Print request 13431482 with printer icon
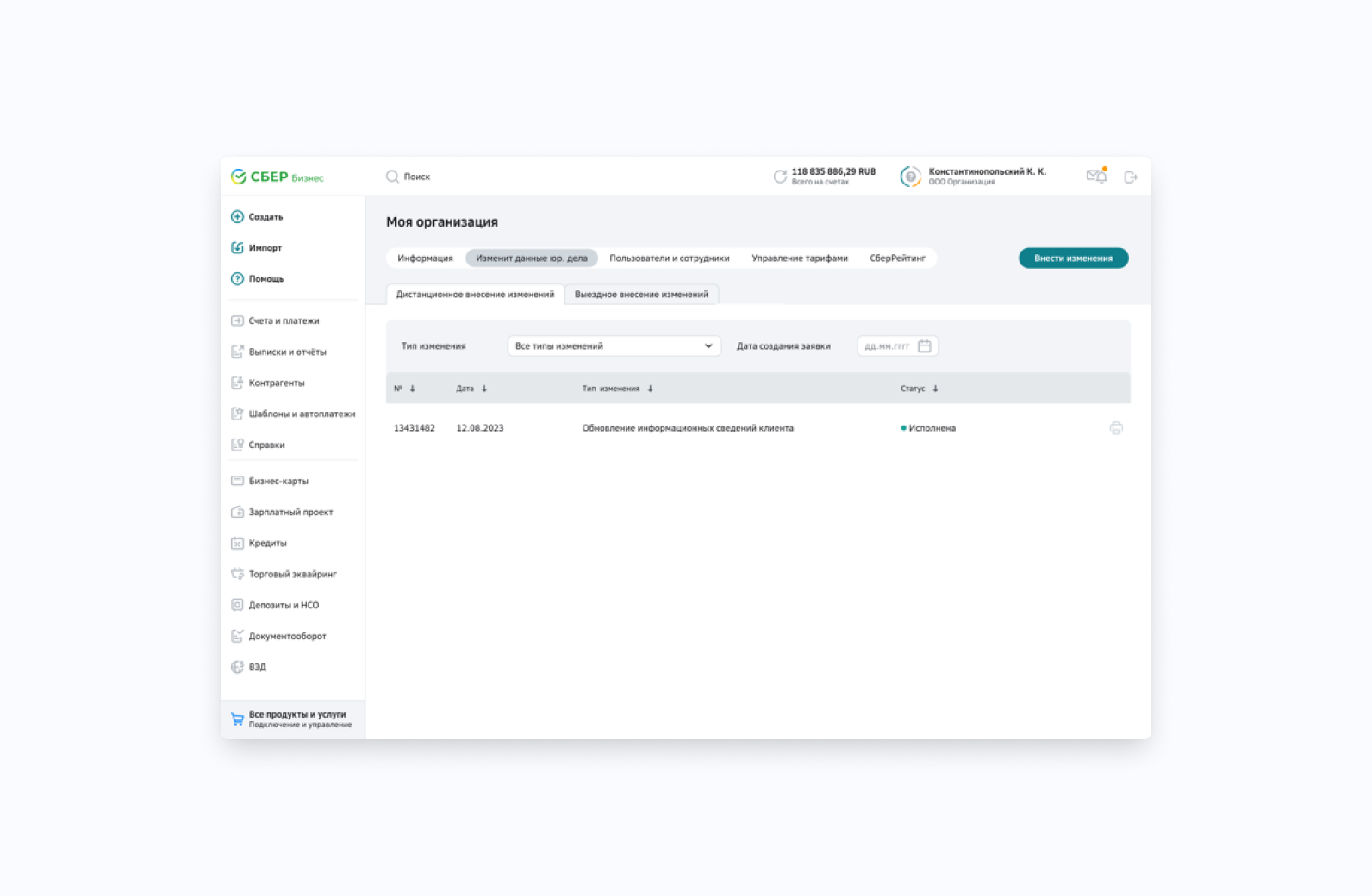Image resolution: width=1372 pixels, height=896 pixels. [x=1116, y=428]
